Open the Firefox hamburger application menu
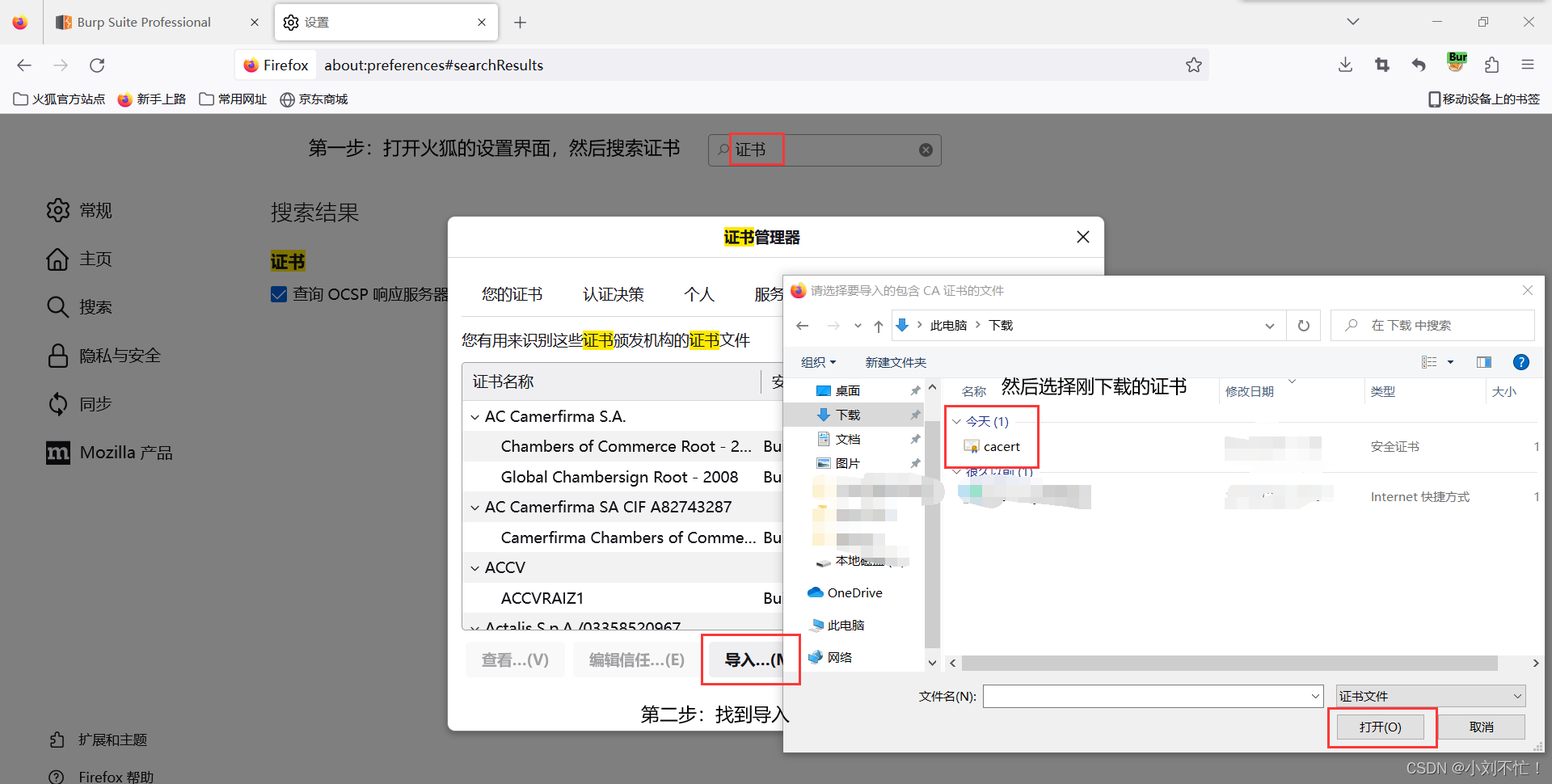This screenshot has height=784, width=1552. pyautogui.click(x=1529, y=65)
